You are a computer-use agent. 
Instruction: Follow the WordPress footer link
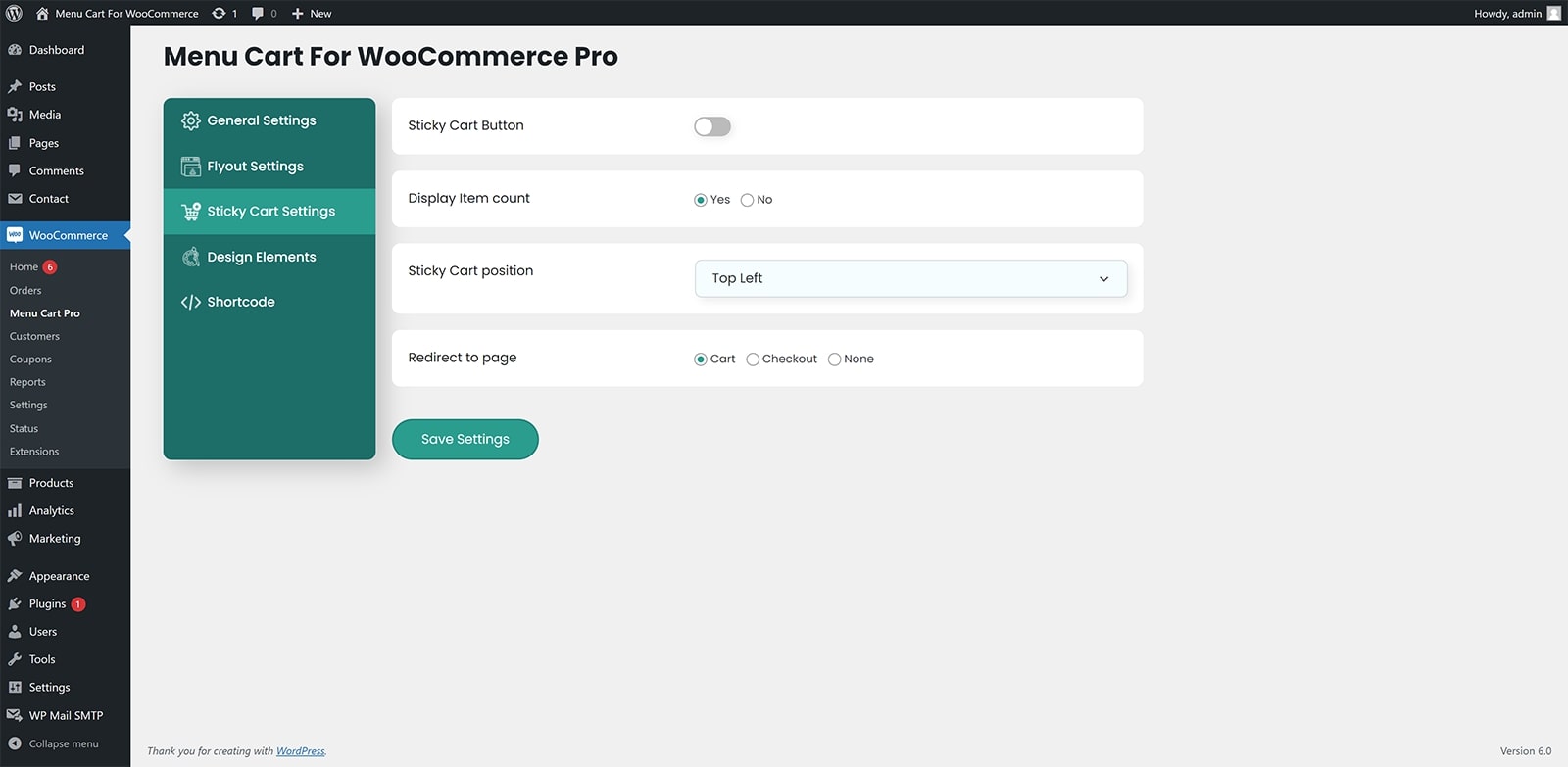click(300, 751)
